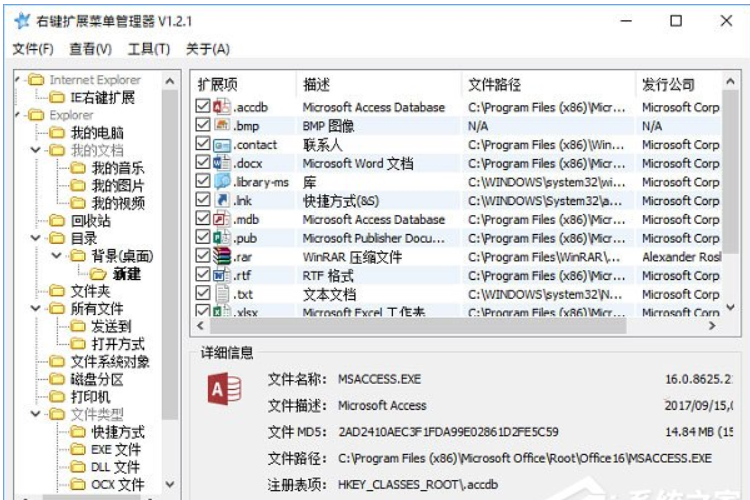Sort by the 发行公司 column header
750x500 pixels.
(679, 85)
